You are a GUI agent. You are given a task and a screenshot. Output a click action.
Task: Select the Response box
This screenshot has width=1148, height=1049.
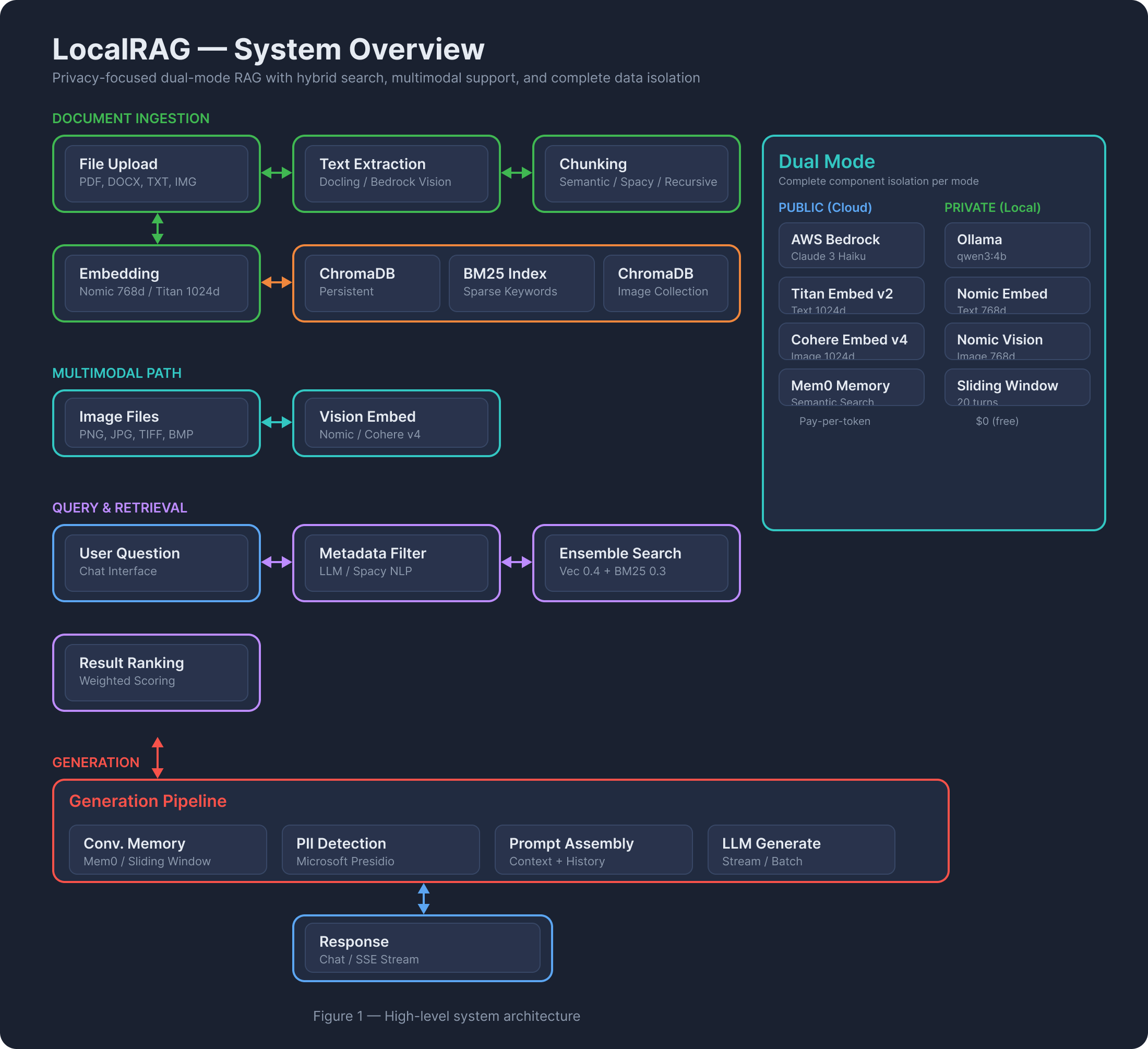pos(423,948)
